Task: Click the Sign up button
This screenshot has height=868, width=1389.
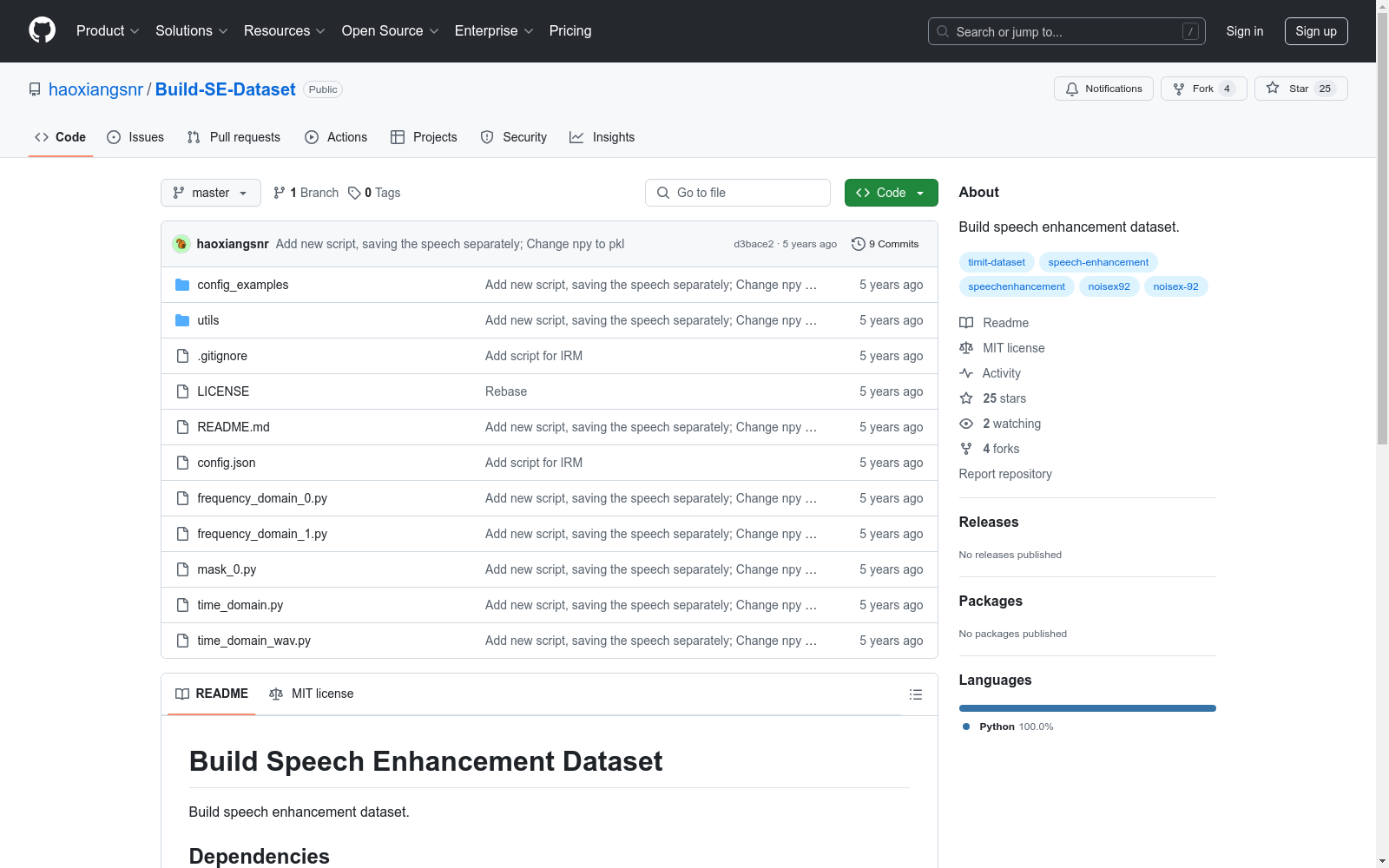Action: [1316, 31]
